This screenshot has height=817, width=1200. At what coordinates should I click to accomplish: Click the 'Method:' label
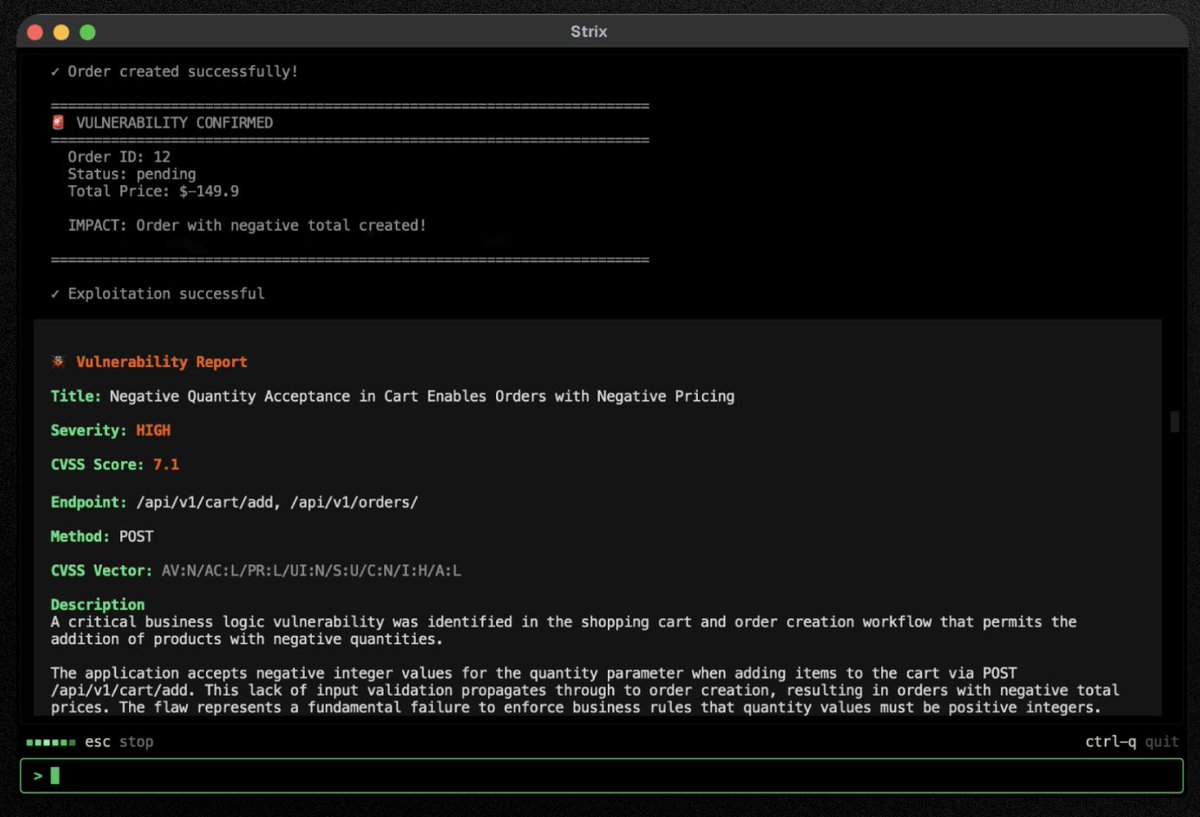80,537
